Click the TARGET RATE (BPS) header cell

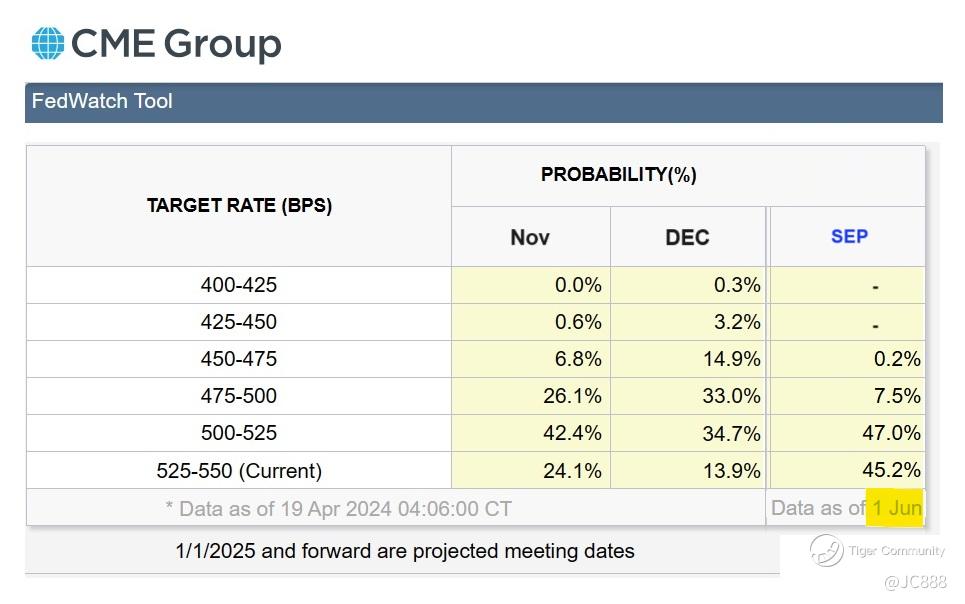tap(239, 206)
